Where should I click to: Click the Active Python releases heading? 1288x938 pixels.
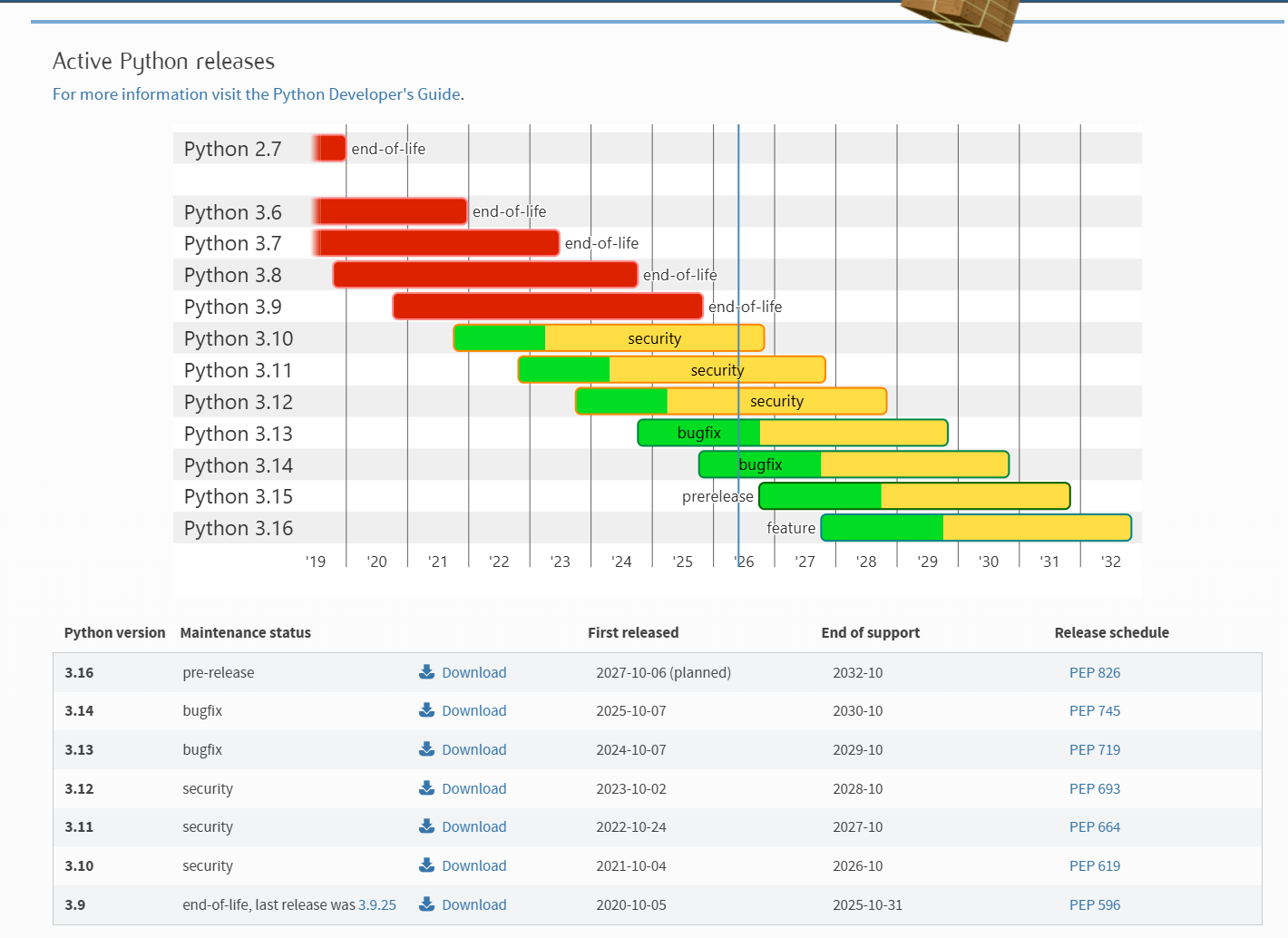[163, 61]
